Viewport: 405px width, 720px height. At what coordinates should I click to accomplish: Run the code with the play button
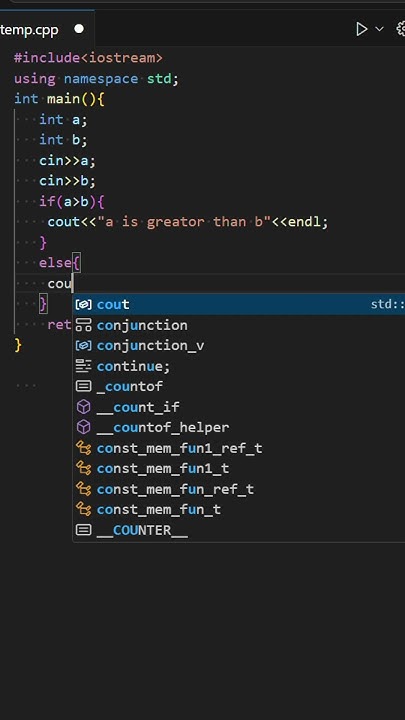coord(362,29)
